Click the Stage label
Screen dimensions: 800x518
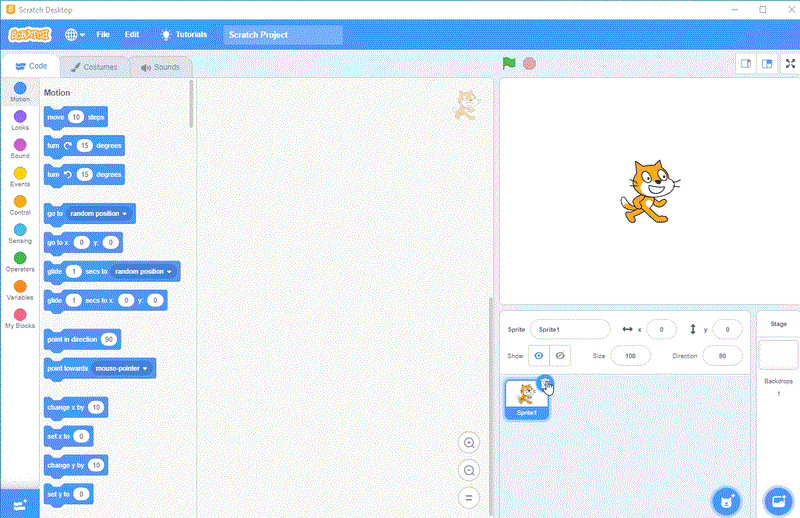point(779,324)
